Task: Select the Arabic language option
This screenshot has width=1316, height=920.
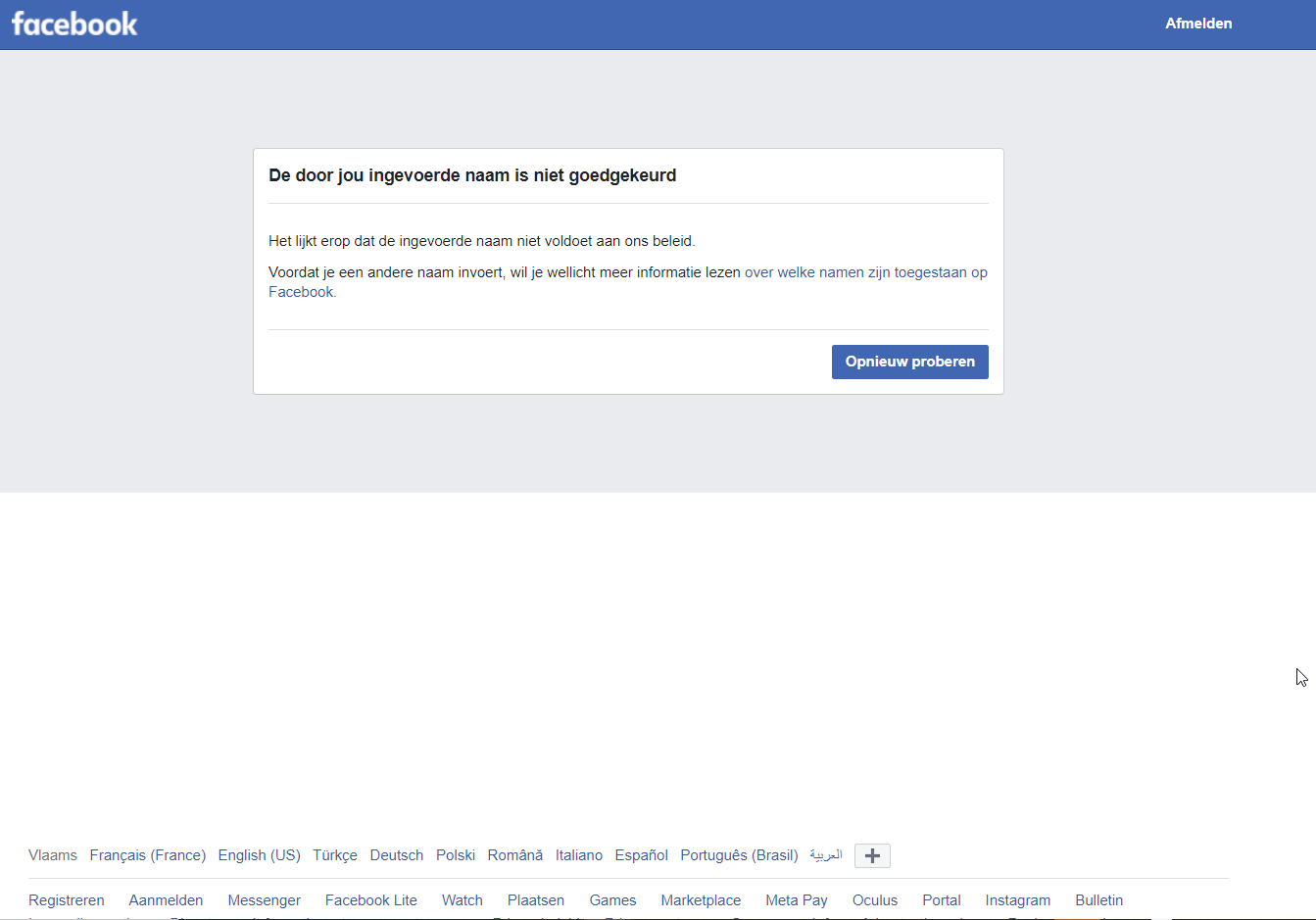Action: point(825,855)
